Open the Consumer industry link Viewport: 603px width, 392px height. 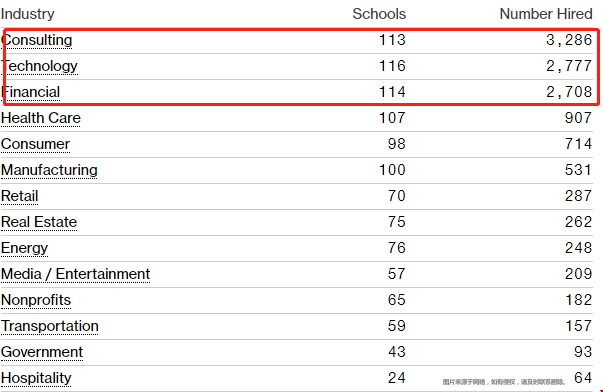pos(35,144)
